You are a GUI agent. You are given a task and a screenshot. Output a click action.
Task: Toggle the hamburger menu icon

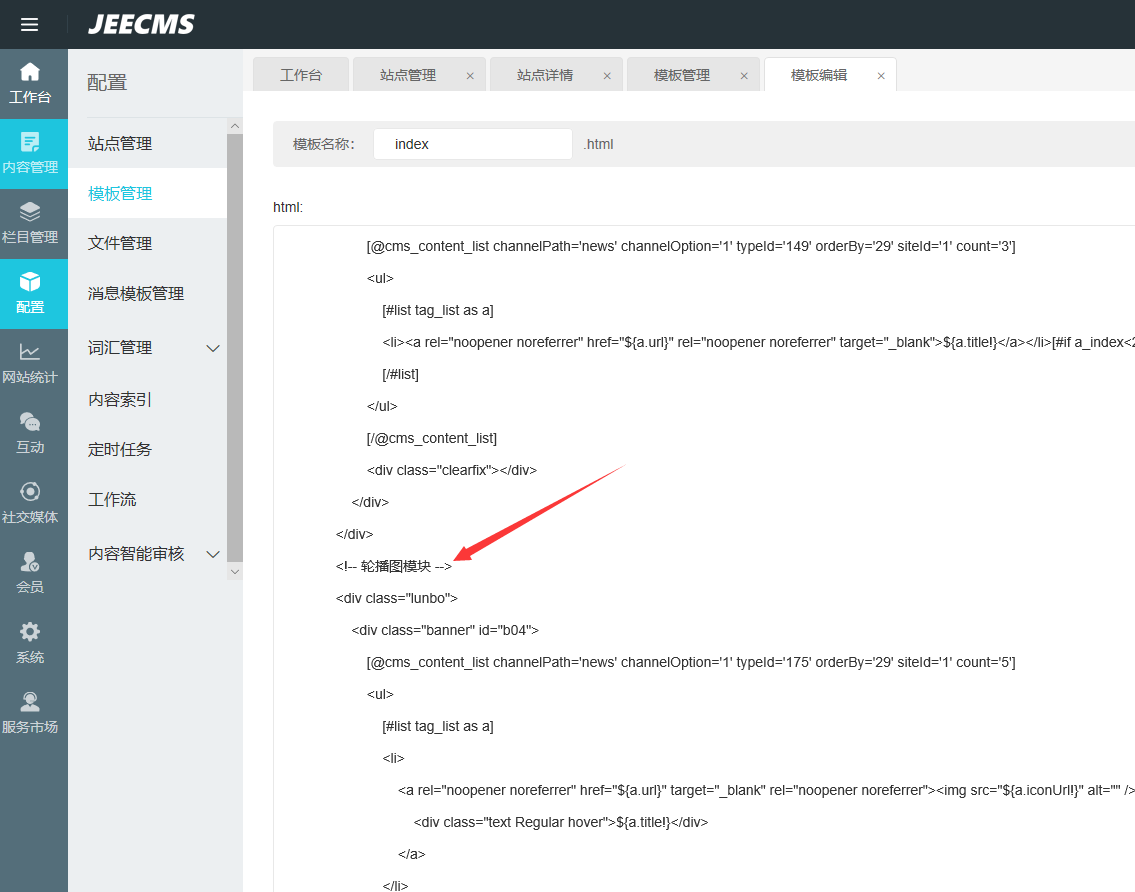point(29,25)
